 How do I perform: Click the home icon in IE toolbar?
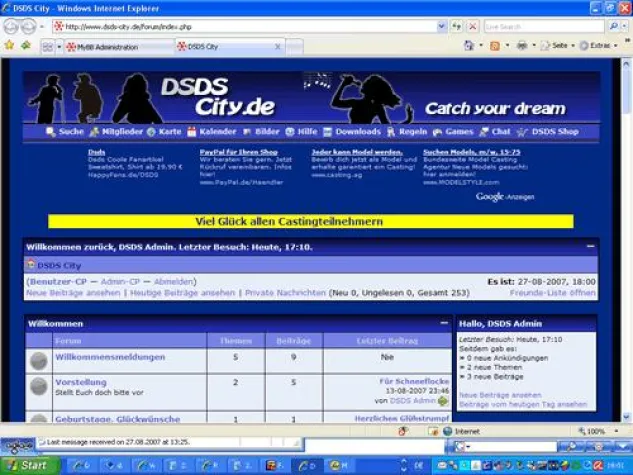[x=468, y=46]
